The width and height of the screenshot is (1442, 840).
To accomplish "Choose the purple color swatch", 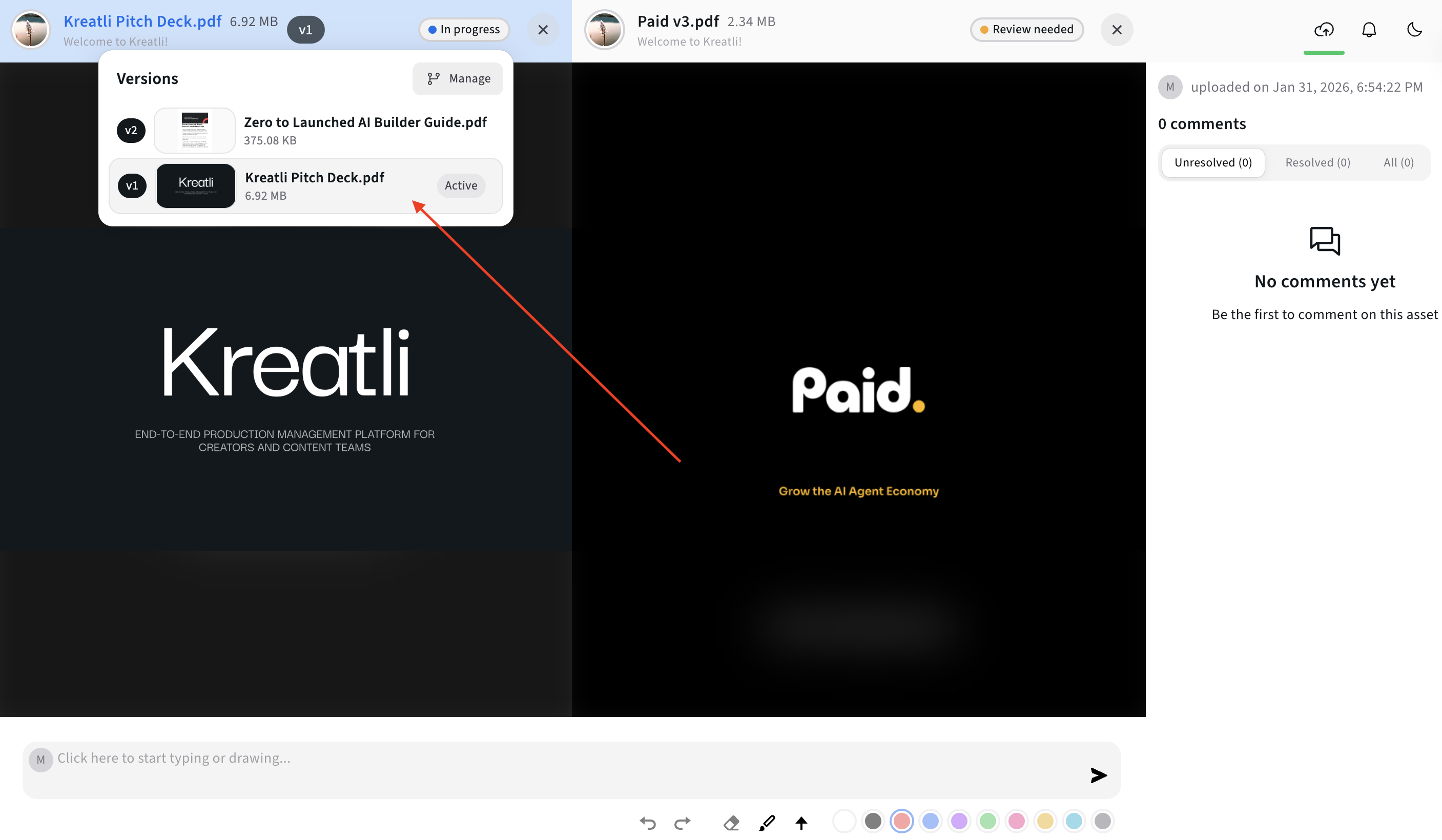I will [x=959, y=821].
